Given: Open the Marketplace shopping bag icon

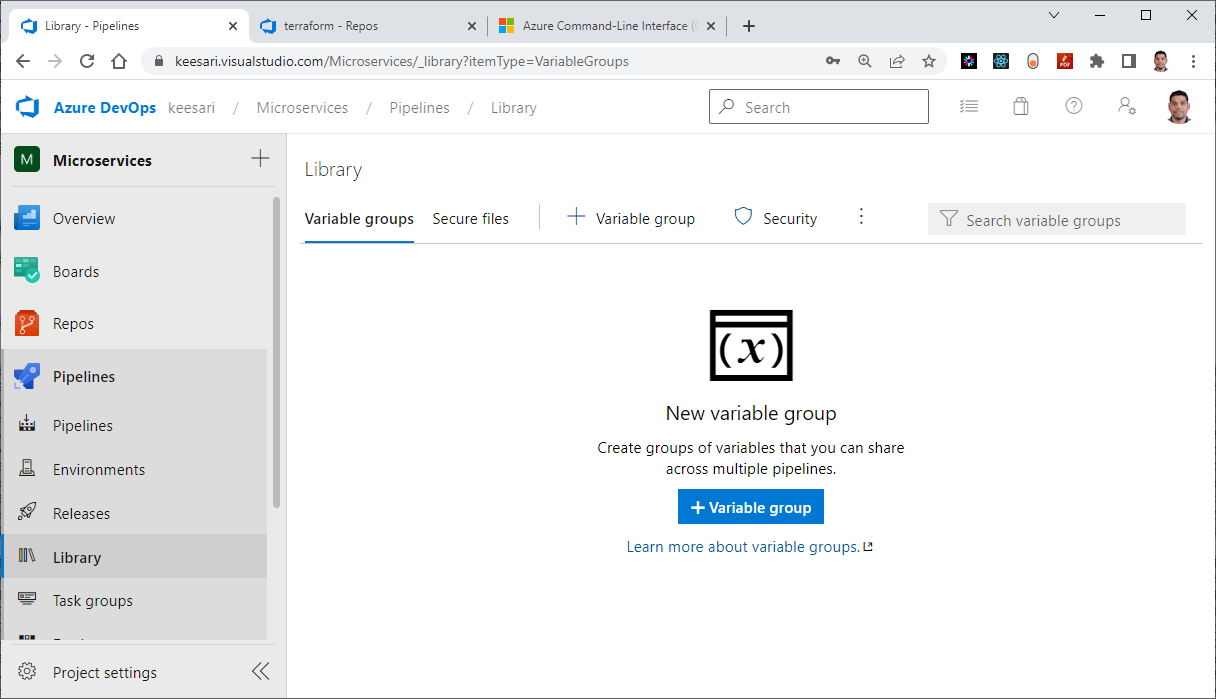Looking at the screenshot, I should pyautogui.click(x=1020, y=106).
